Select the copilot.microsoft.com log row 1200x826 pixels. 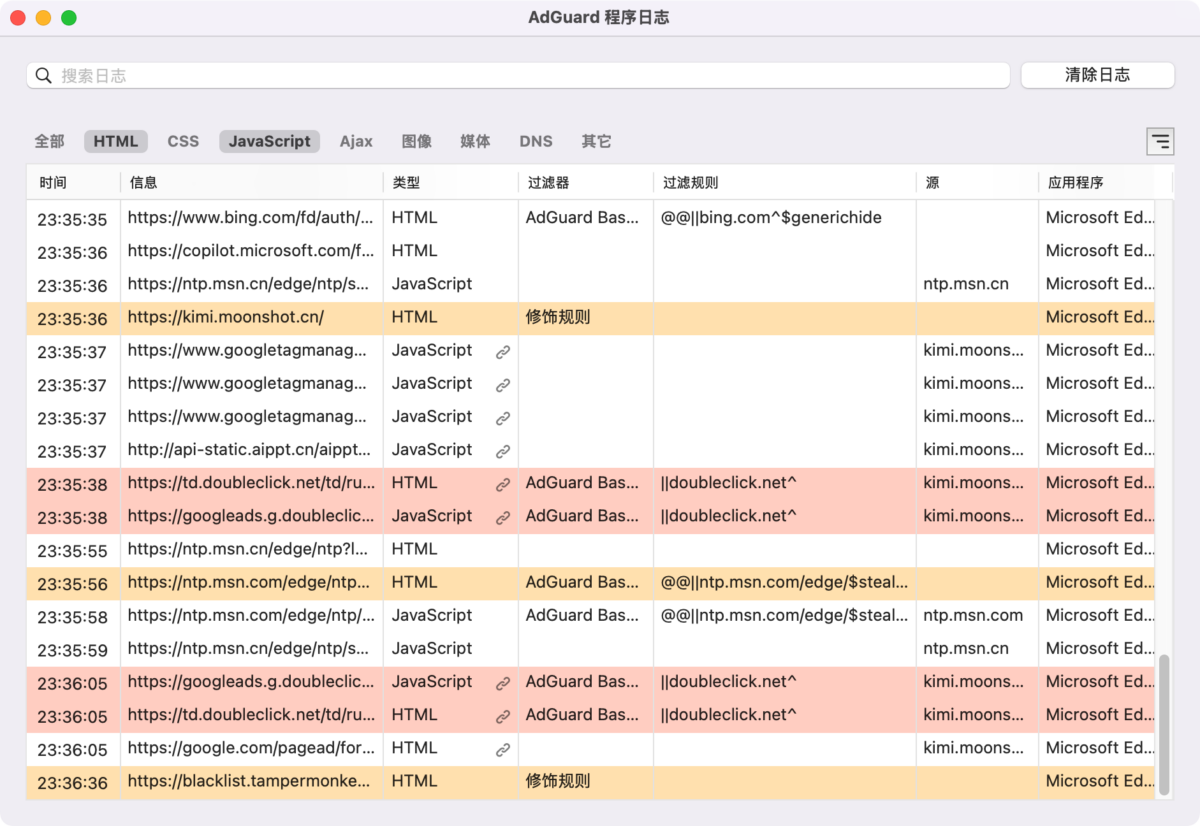click(x=591, y=251)
